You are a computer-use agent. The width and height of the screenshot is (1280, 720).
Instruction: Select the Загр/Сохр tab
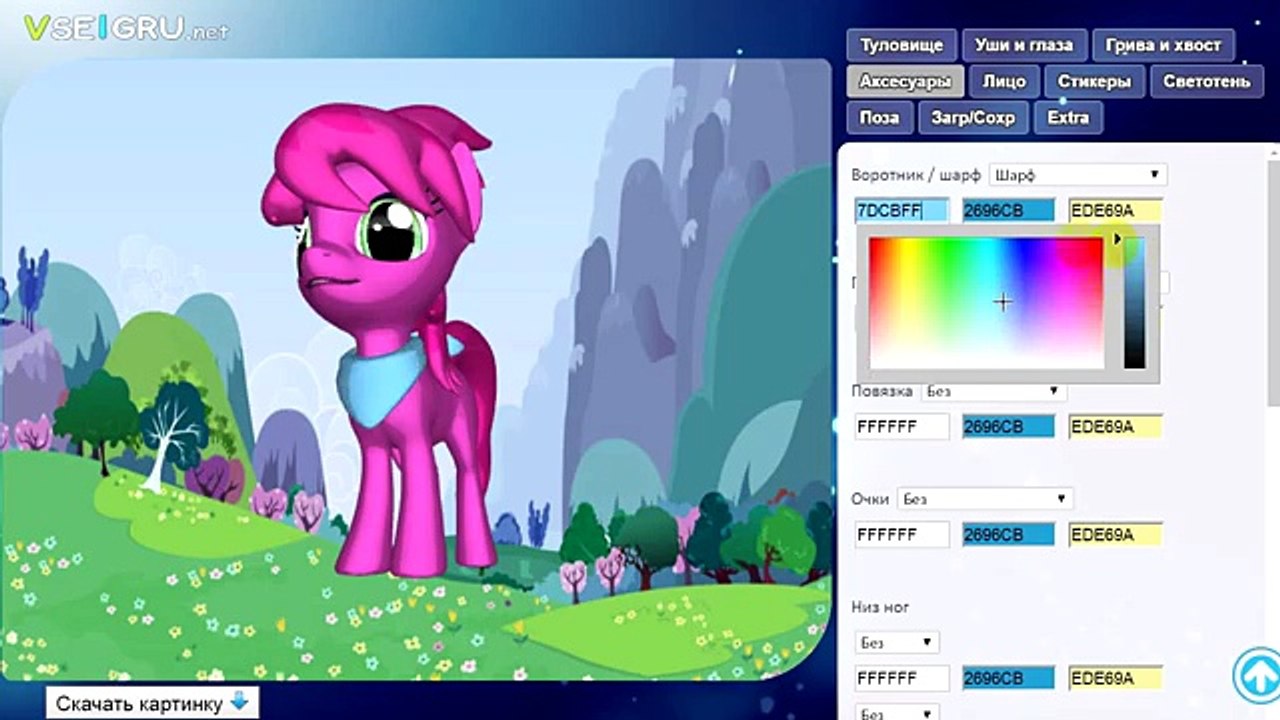973,117
